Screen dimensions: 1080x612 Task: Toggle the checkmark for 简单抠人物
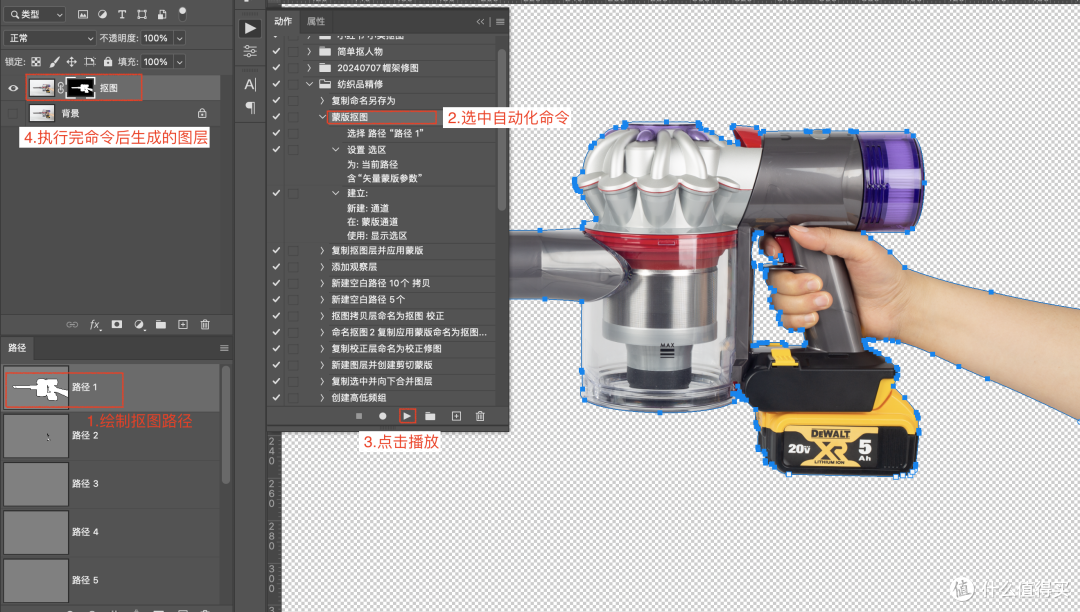pos(276,52)
